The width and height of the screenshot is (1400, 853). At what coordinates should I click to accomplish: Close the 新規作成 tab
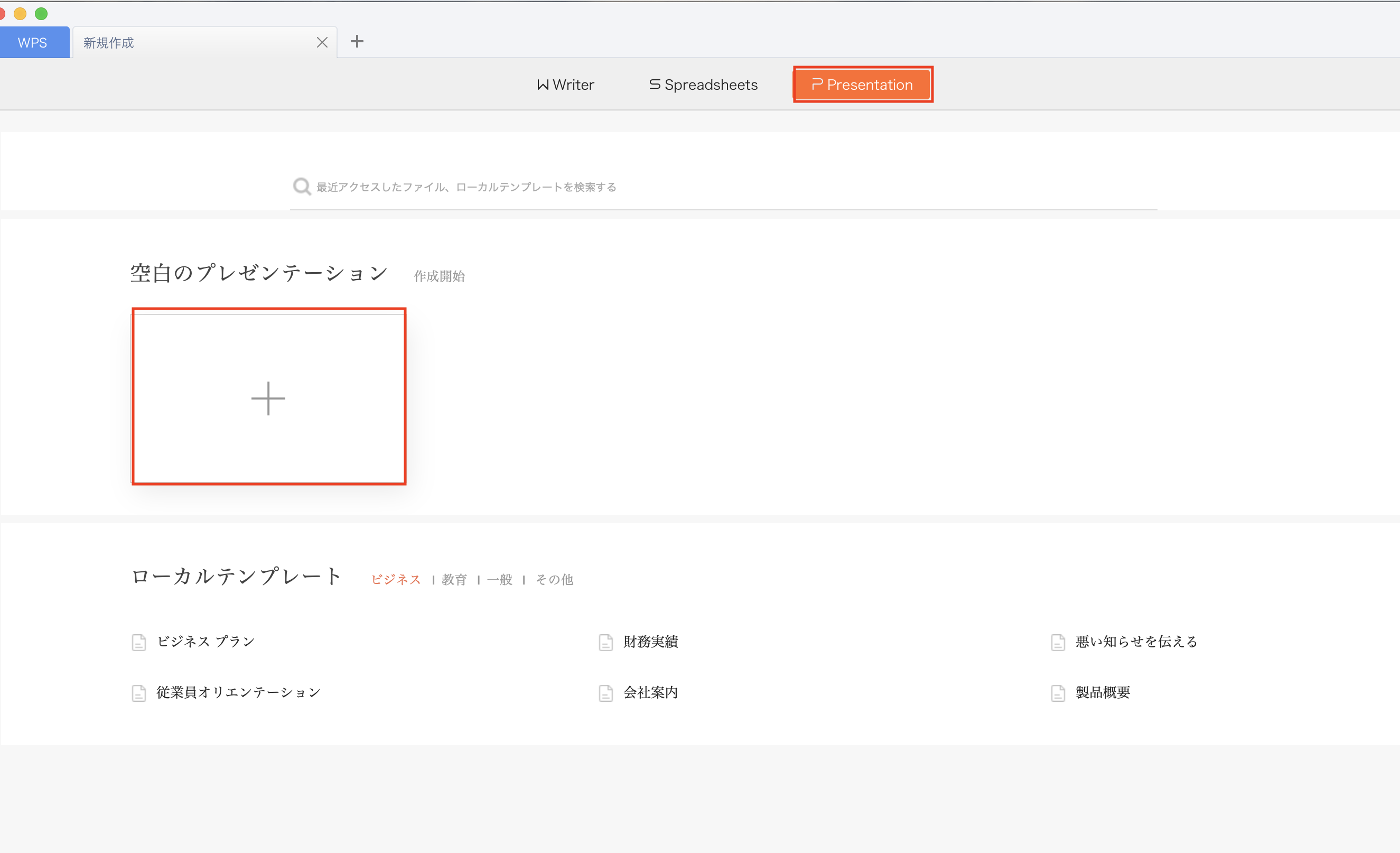coord(322,41)
